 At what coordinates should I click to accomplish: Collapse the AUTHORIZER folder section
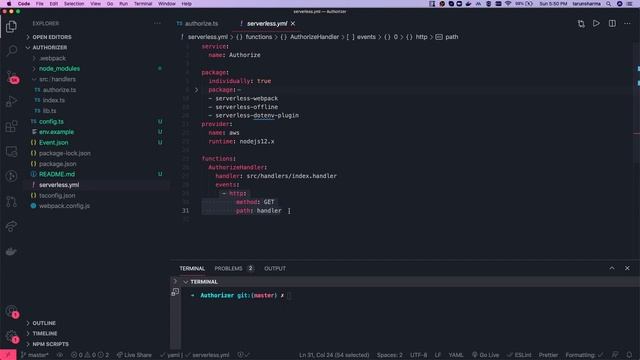coord(50,47)
